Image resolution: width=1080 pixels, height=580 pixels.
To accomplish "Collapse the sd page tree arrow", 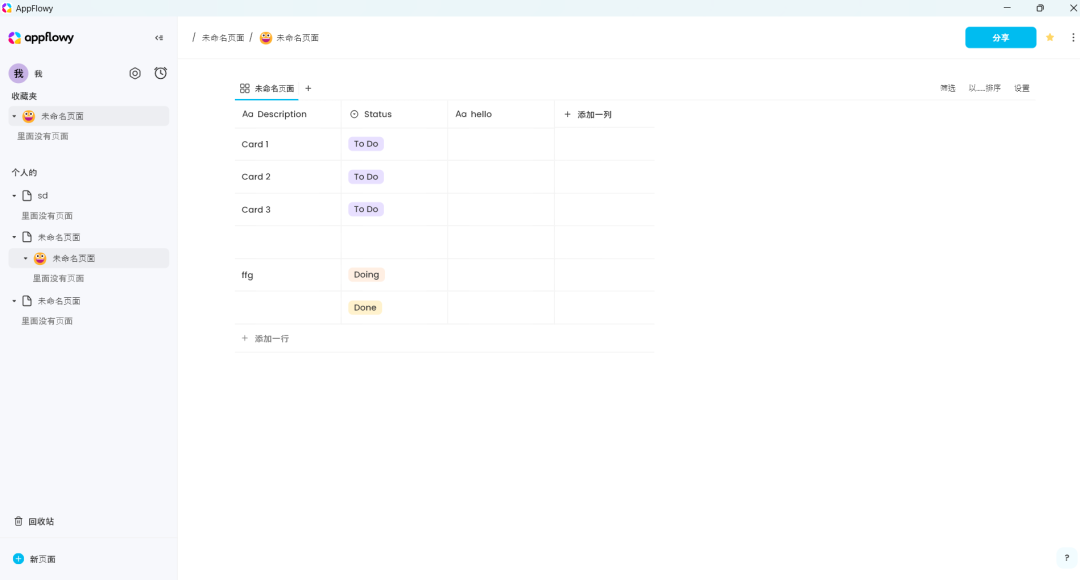I will pos(14,196).
